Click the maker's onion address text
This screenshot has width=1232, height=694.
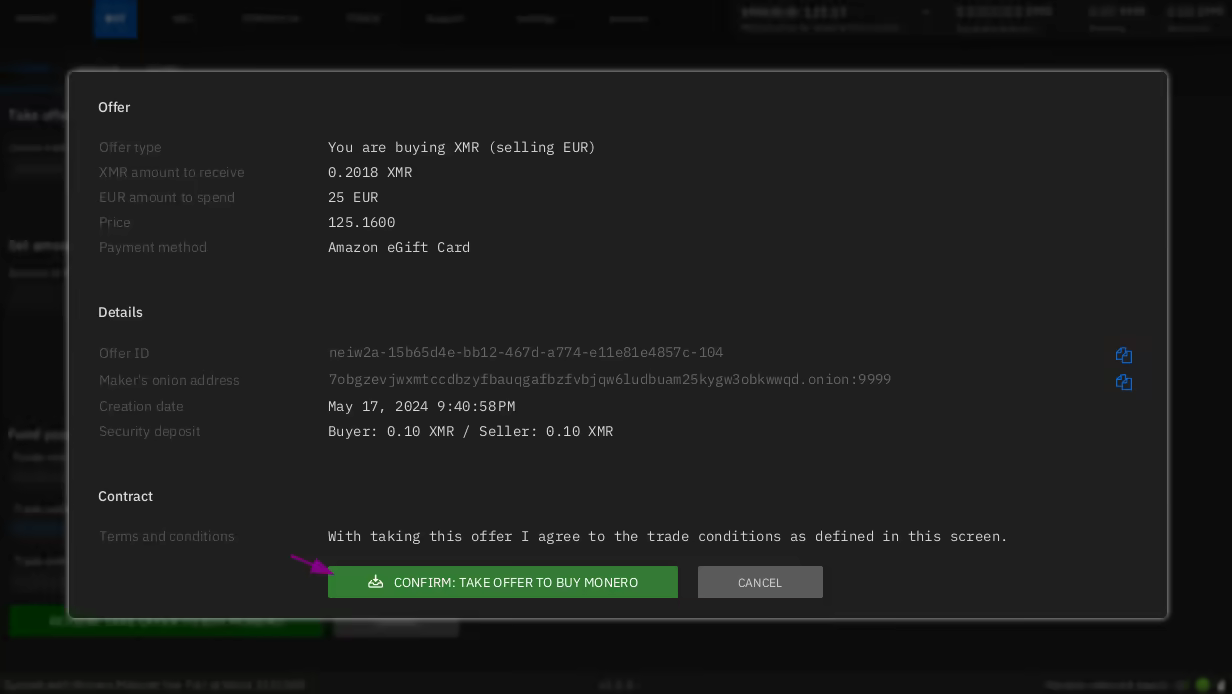point(609,380)
